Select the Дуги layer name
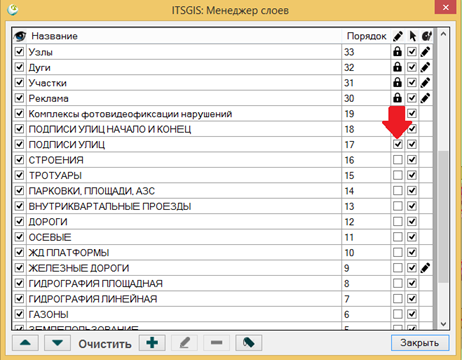462x360 pixels. click(x=39, y=68)
